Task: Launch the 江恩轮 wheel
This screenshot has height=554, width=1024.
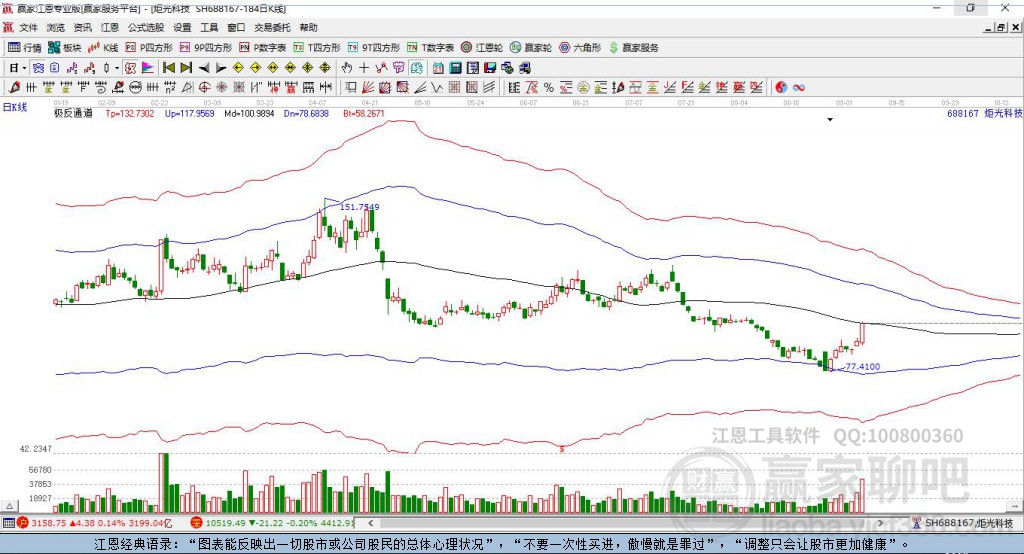Action: pos(482,48)
